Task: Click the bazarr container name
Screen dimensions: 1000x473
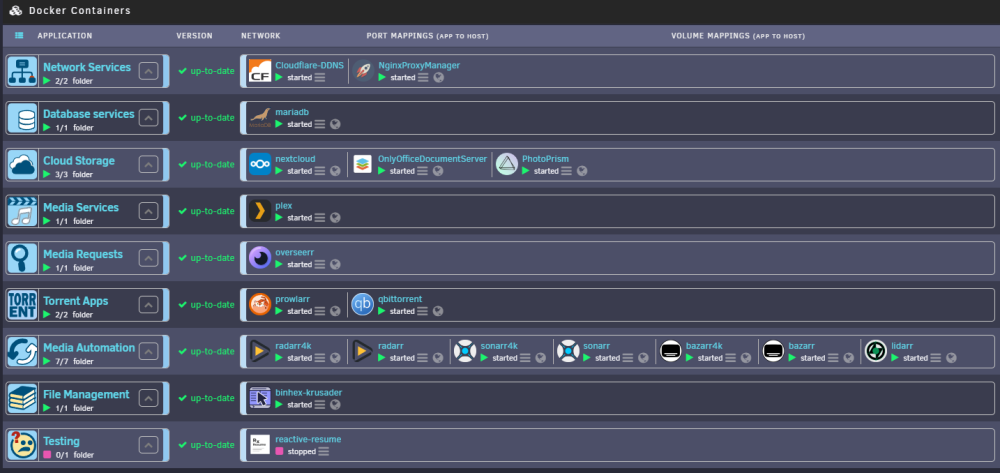Action: [802, 346]
